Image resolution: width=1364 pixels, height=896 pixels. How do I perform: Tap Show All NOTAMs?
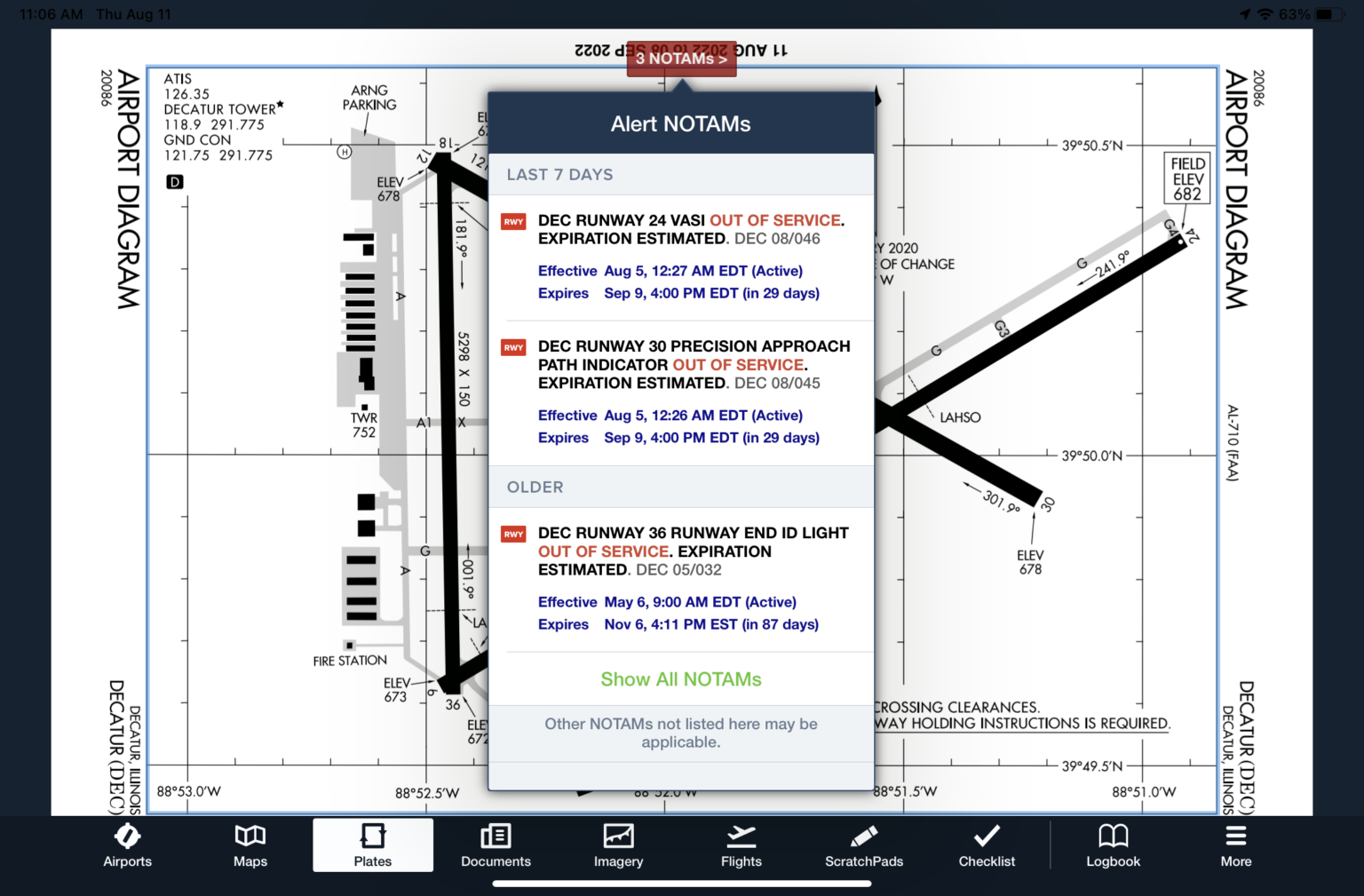(680, 679)
